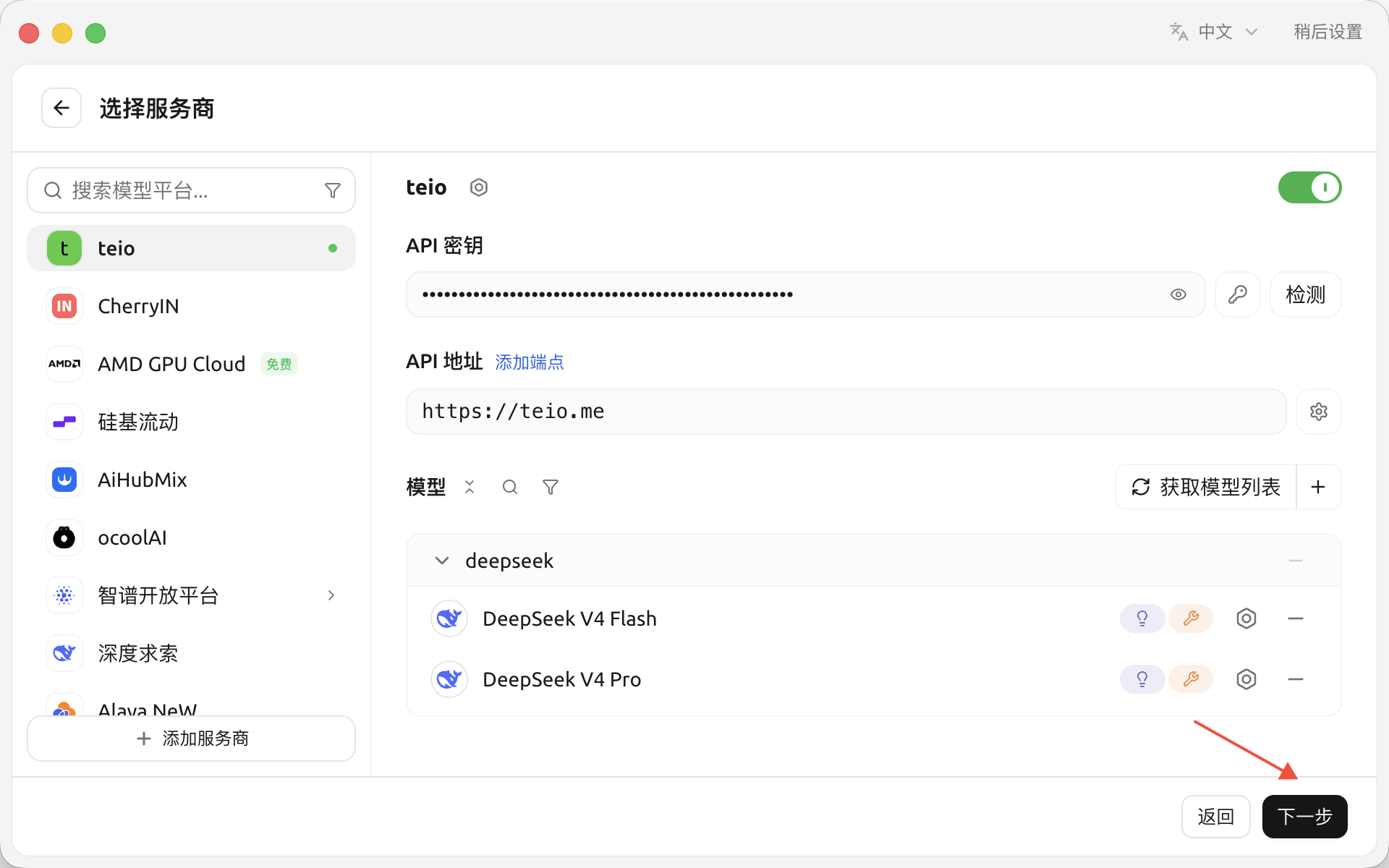Image resolution: width=1389 pixels, height=868 pixels.
Task: Remove the DeepSeek V4 Pro model
Action: click(1296, 679)
